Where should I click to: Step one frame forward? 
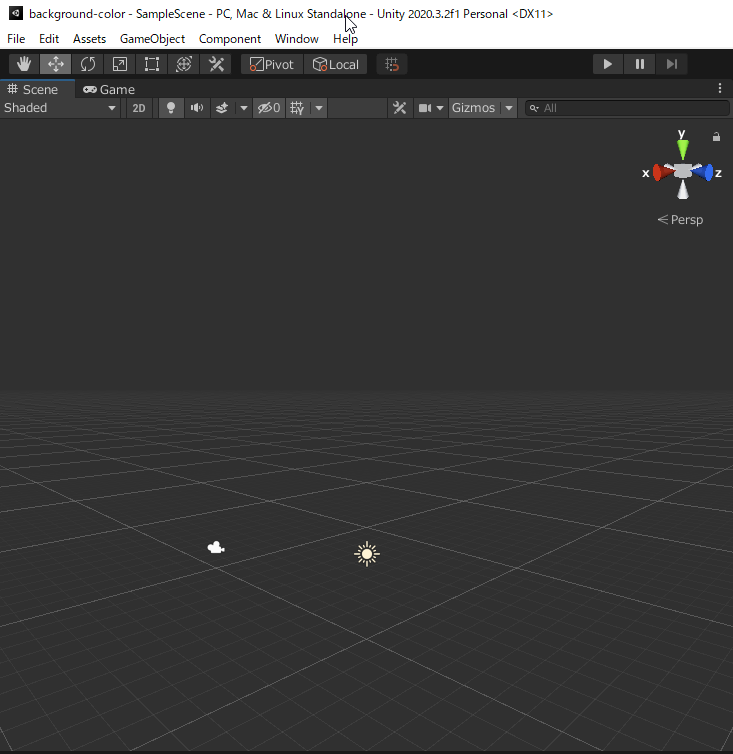671,64
